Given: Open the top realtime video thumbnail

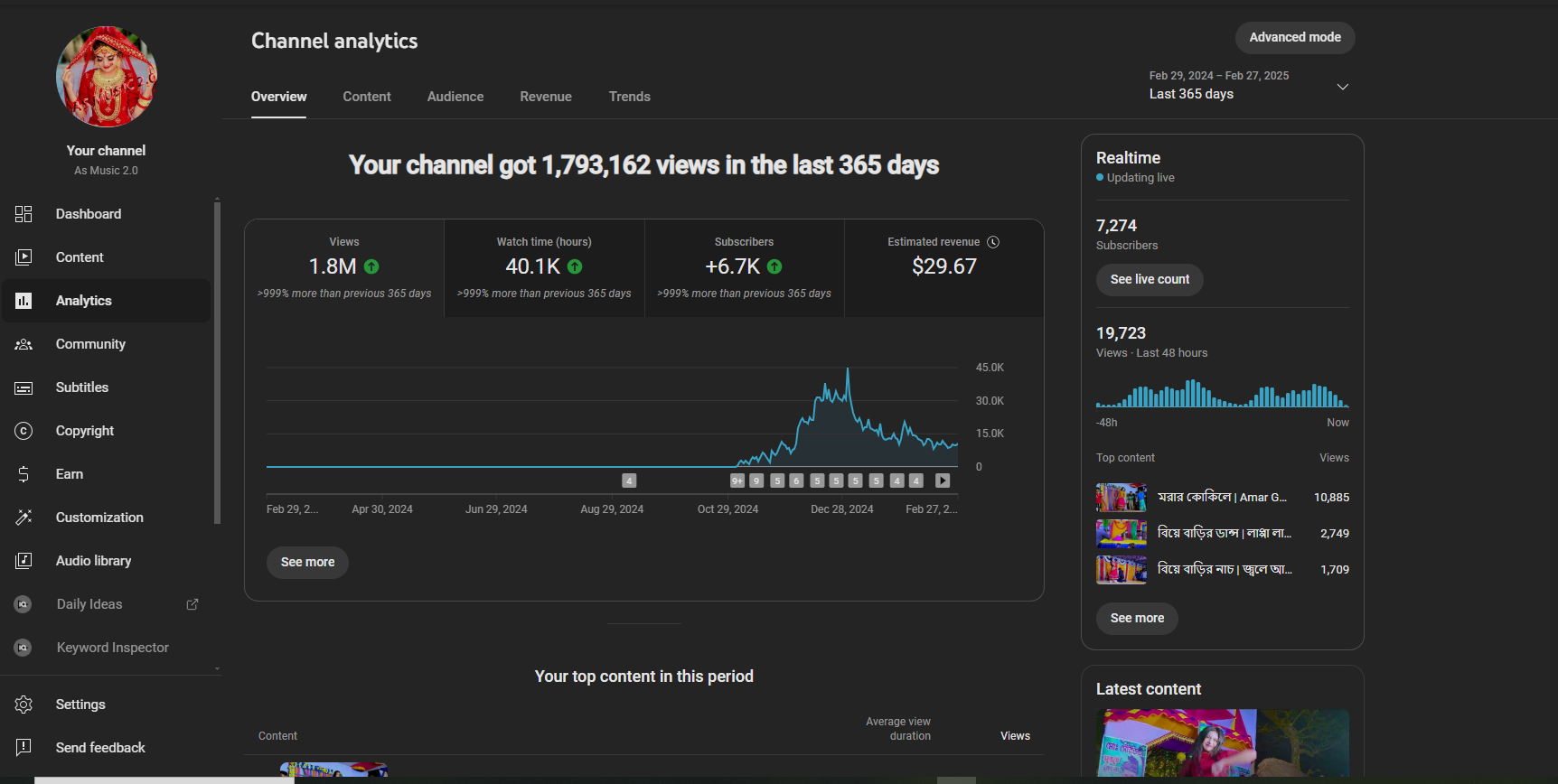Looking at the screenshot, I should pyautogui.click(x=1121, y=498).
